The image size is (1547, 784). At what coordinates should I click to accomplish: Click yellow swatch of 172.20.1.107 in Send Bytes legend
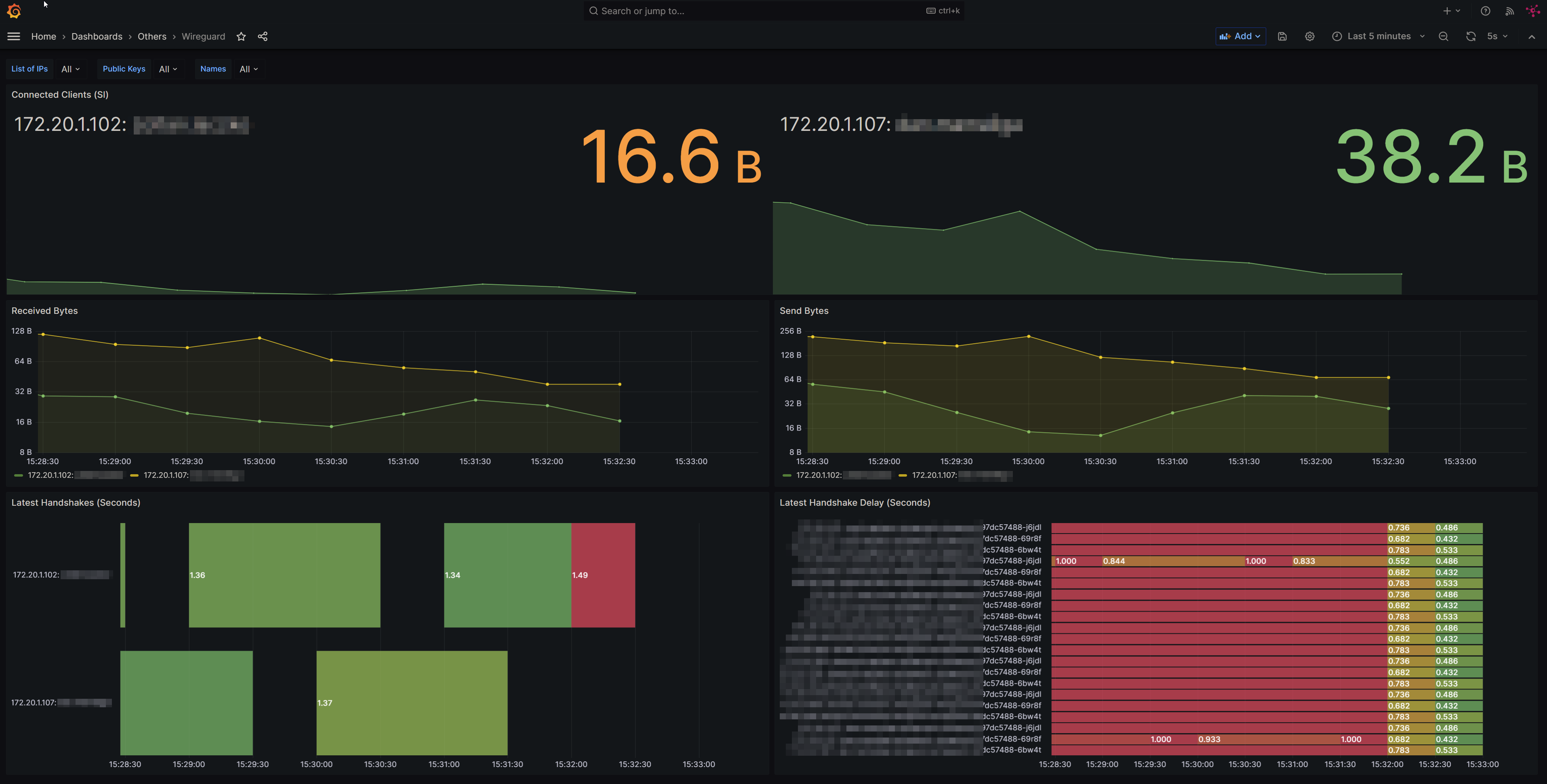pyautogui.click(x=903, y=475)
